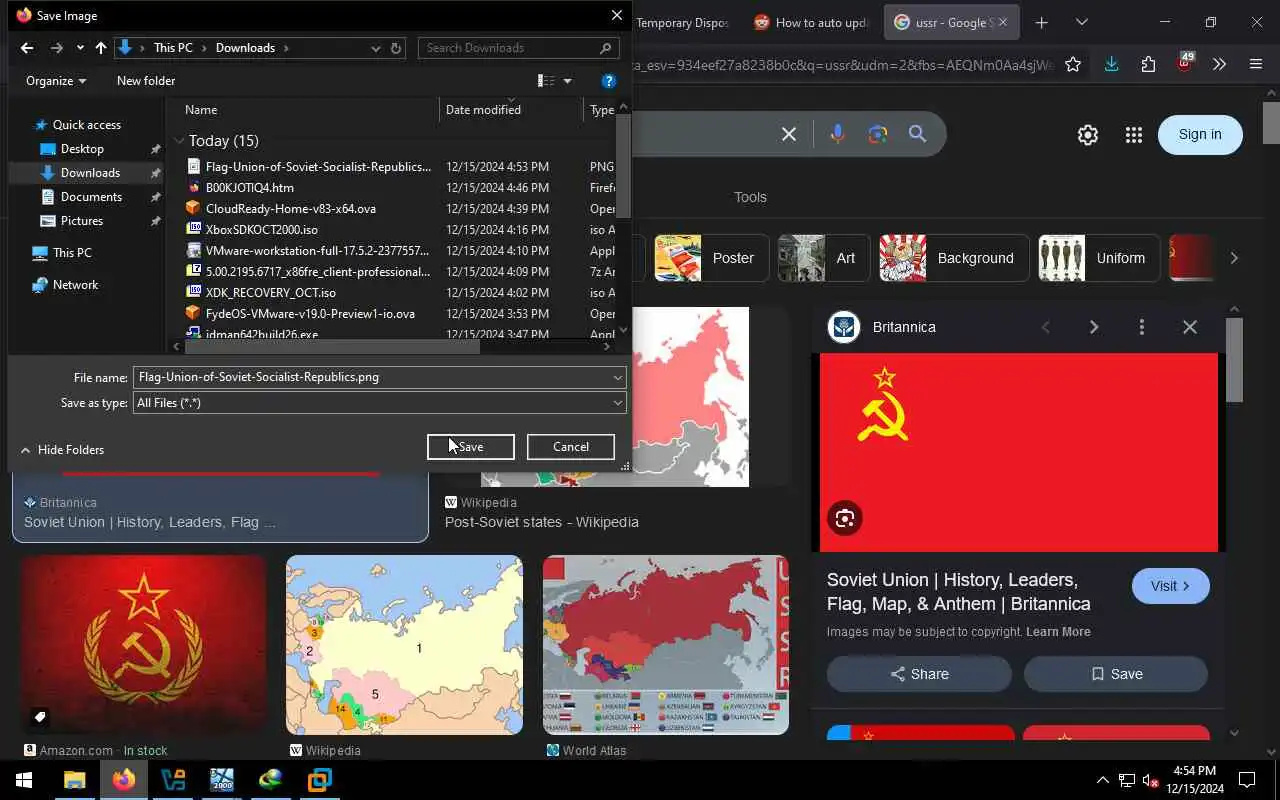Click the Search Downloads field
1280x800 pixels.
(516, 48)
